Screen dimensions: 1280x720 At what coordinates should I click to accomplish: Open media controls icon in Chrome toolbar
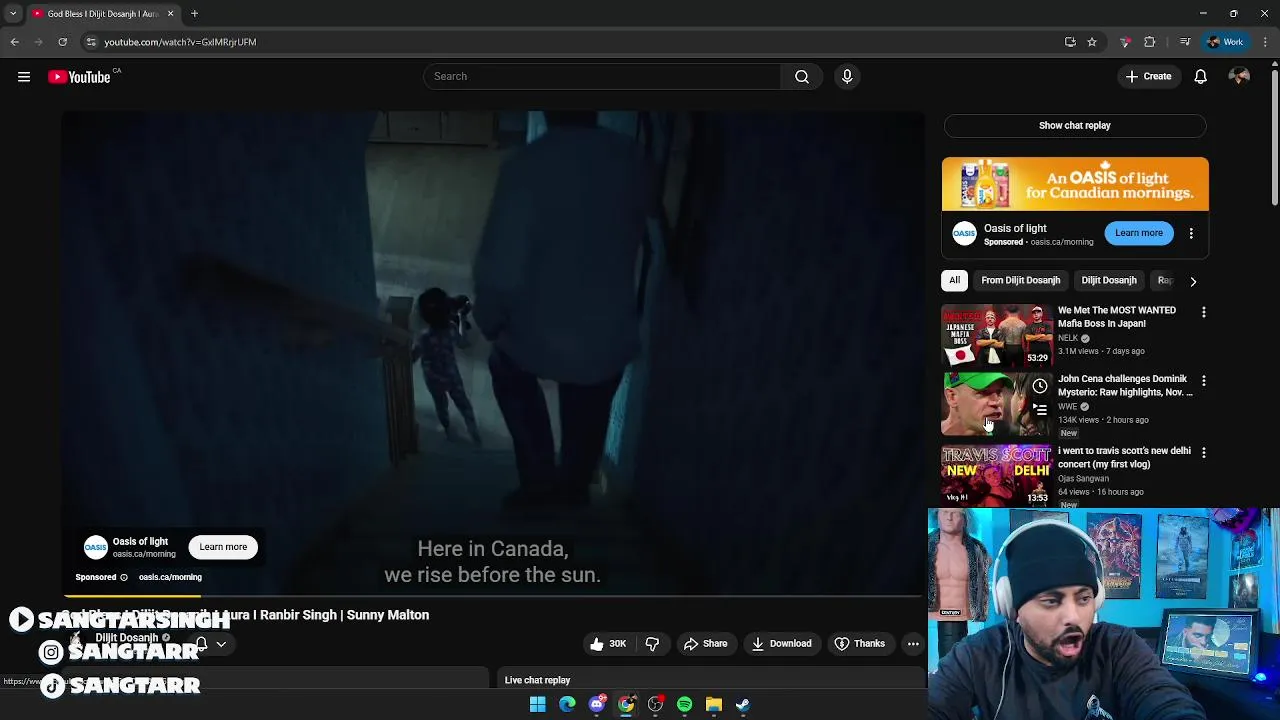[1185, 42]
